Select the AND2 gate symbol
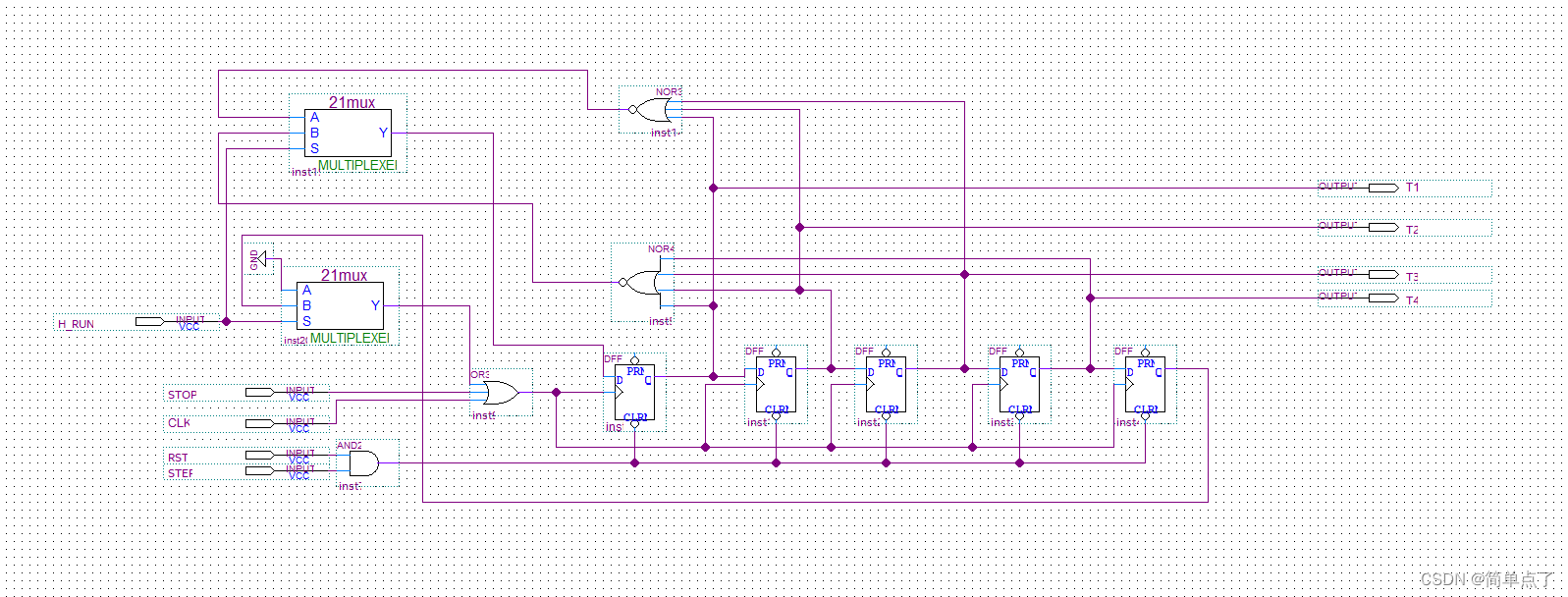Viewport: 1568px width, 597px height. click(x=363, y=462)
